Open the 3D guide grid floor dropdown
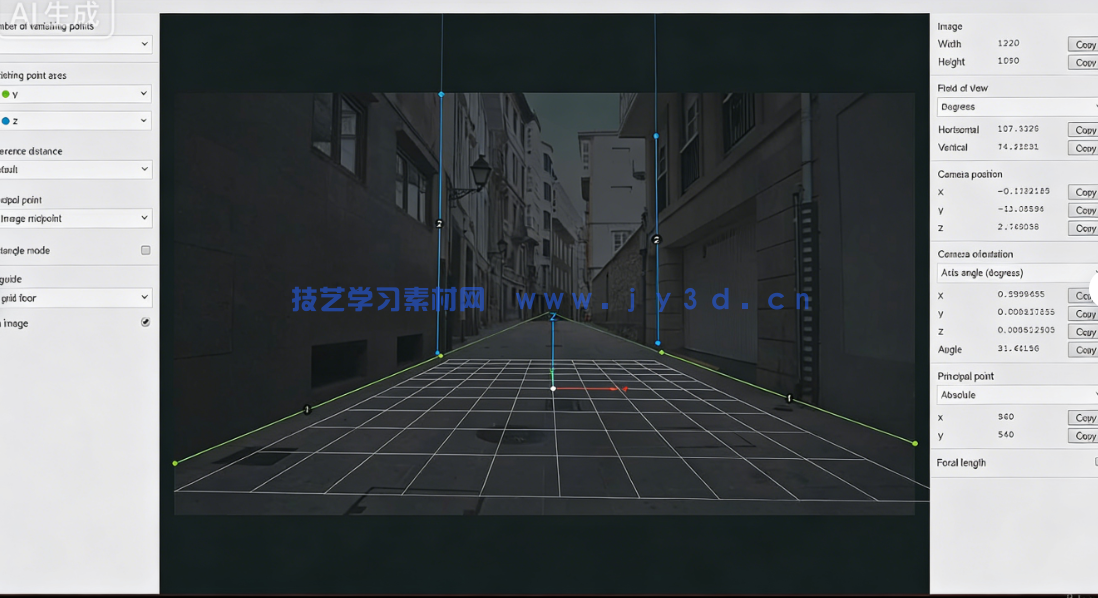Image resolution: width=1098 pixels, height=598 pixels. coord(75,297)
